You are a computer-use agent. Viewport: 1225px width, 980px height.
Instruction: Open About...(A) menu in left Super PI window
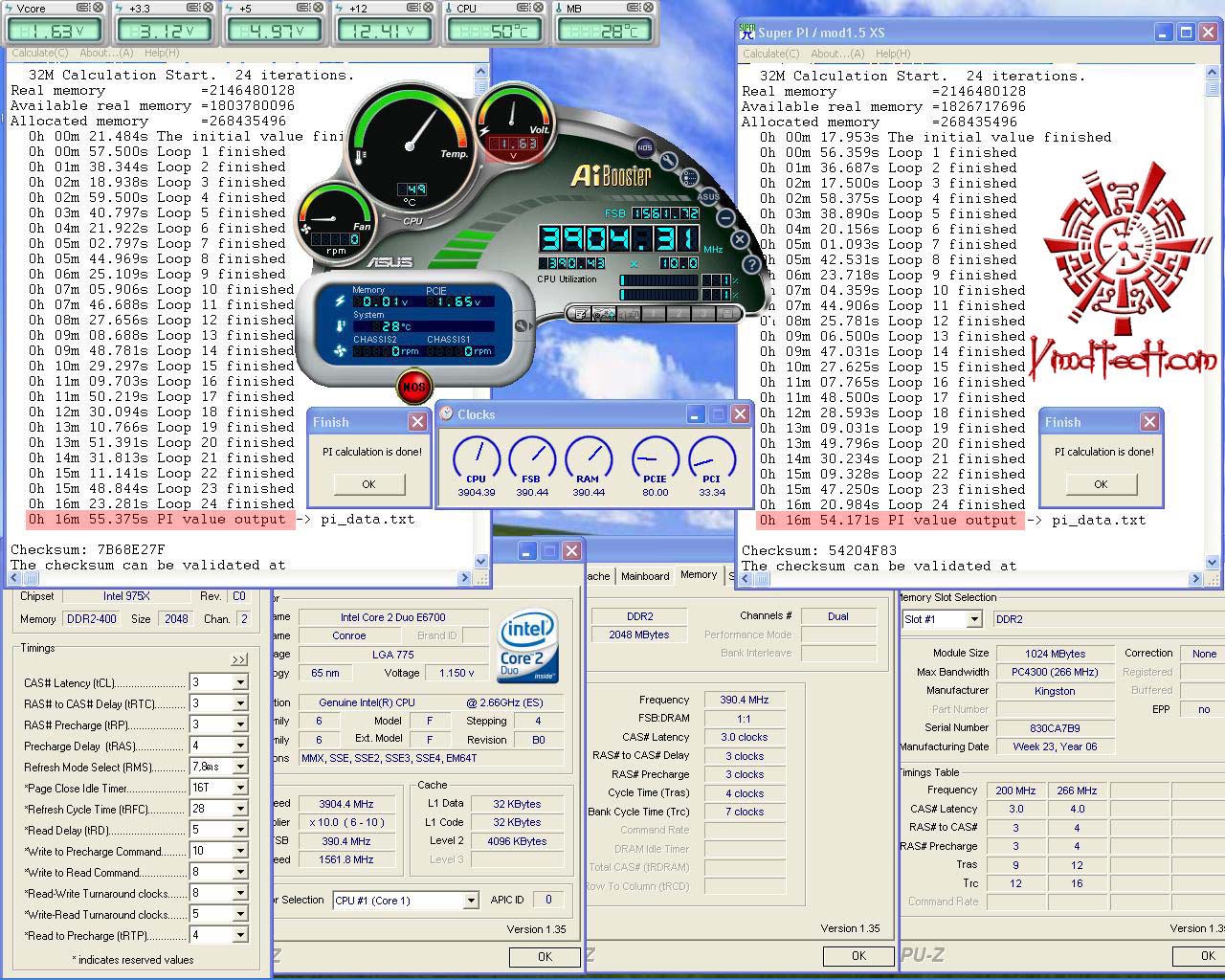(106, 53)
